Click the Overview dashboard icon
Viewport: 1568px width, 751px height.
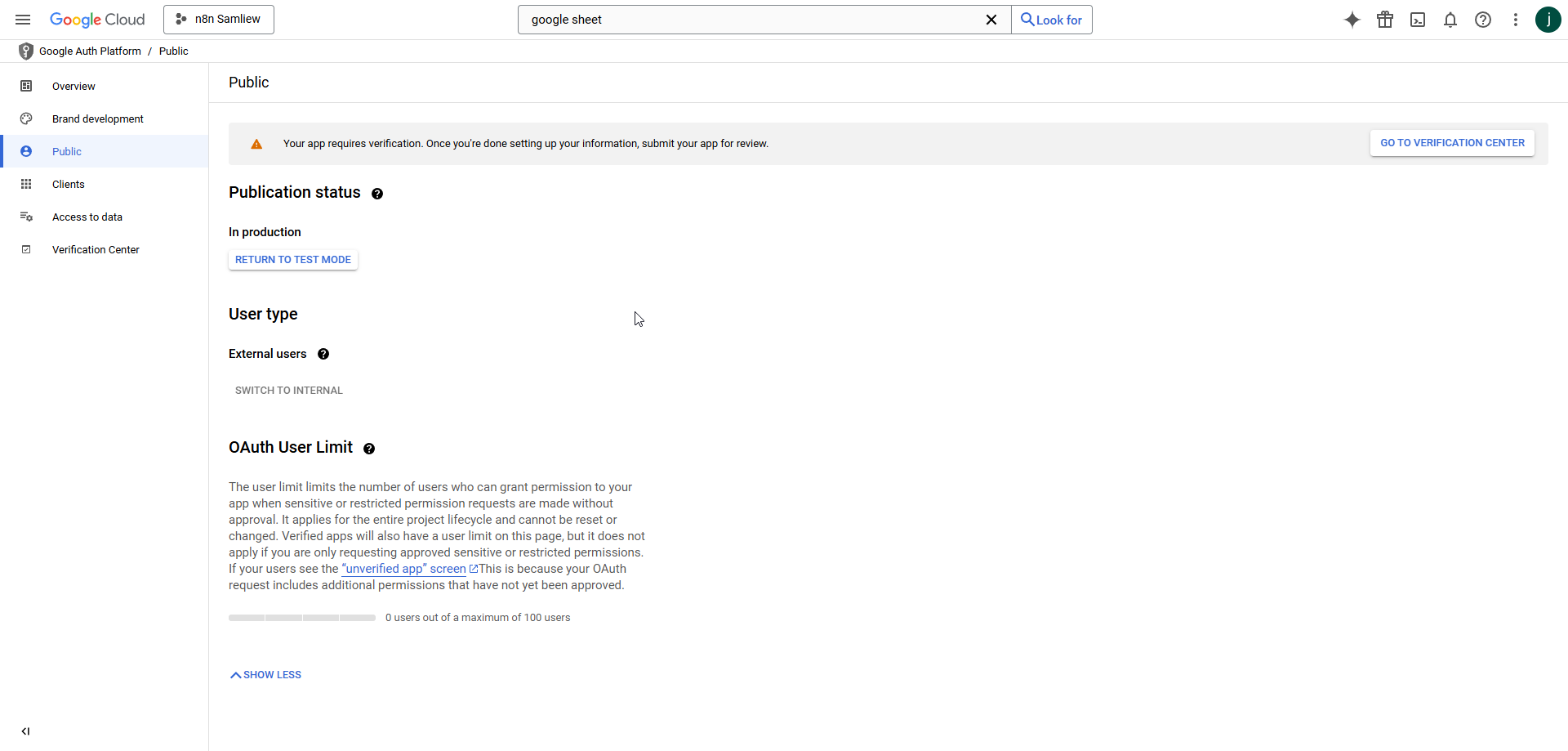[26, 86]
